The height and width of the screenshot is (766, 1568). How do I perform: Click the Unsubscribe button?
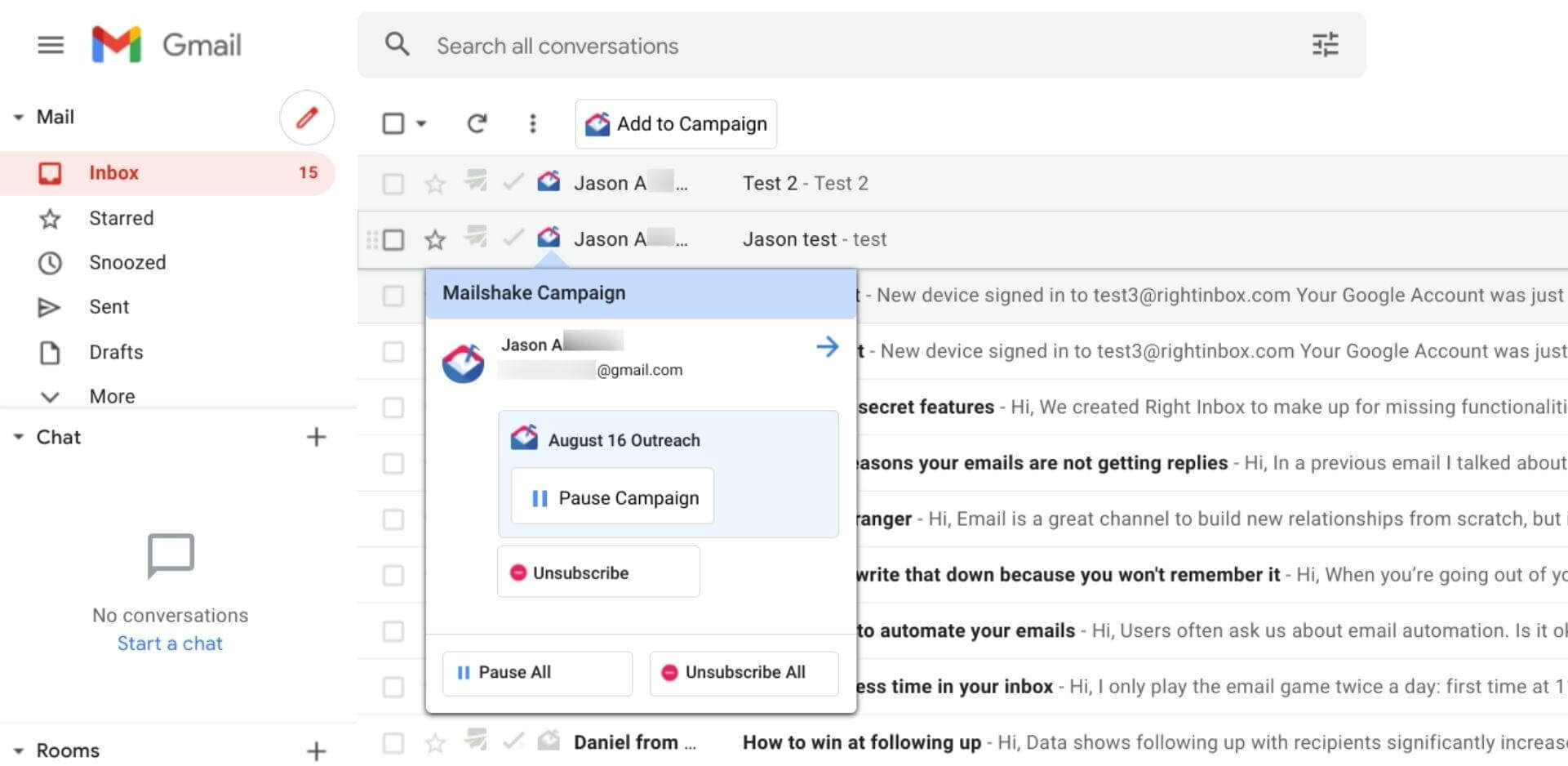598,572
